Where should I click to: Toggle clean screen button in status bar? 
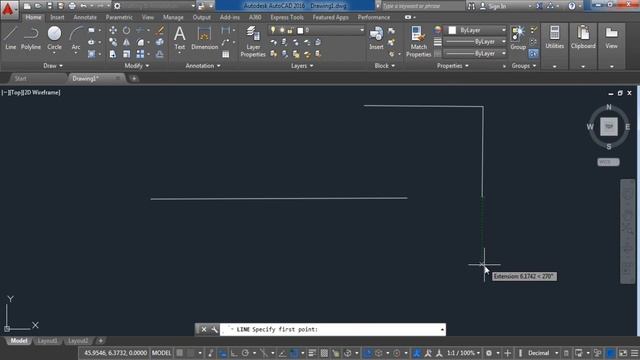click(623, 353)
